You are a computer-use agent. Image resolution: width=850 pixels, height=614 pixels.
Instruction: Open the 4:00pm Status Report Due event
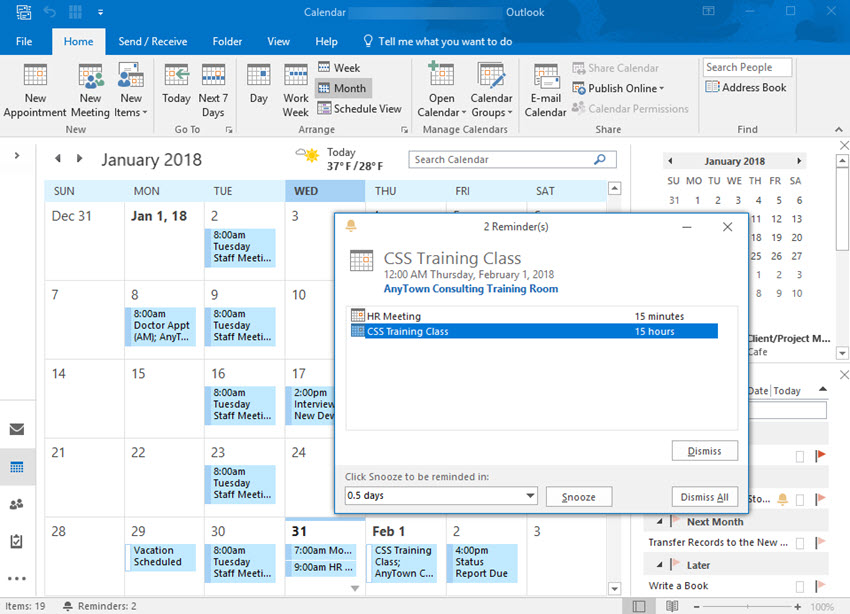coord(482,563)
